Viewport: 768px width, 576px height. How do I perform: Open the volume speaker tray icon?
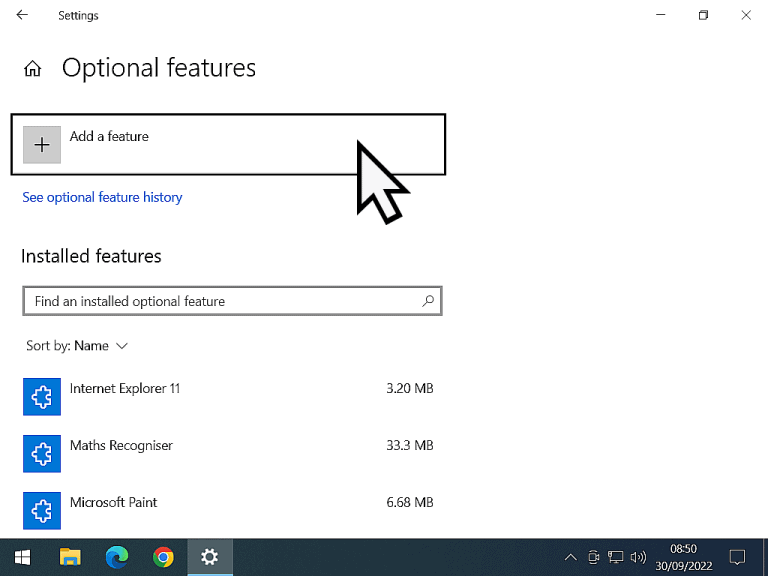(x=638, y=557)
